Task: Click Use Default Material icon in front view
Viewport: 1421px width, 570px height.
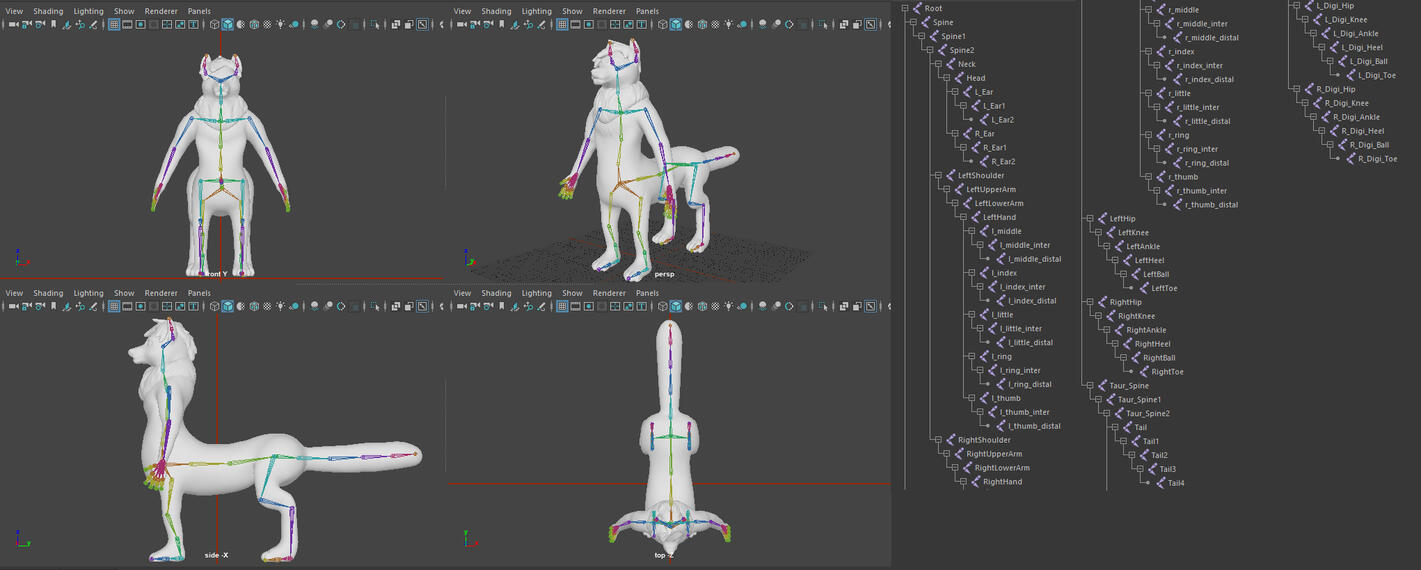Action: [x=241, y=24]
